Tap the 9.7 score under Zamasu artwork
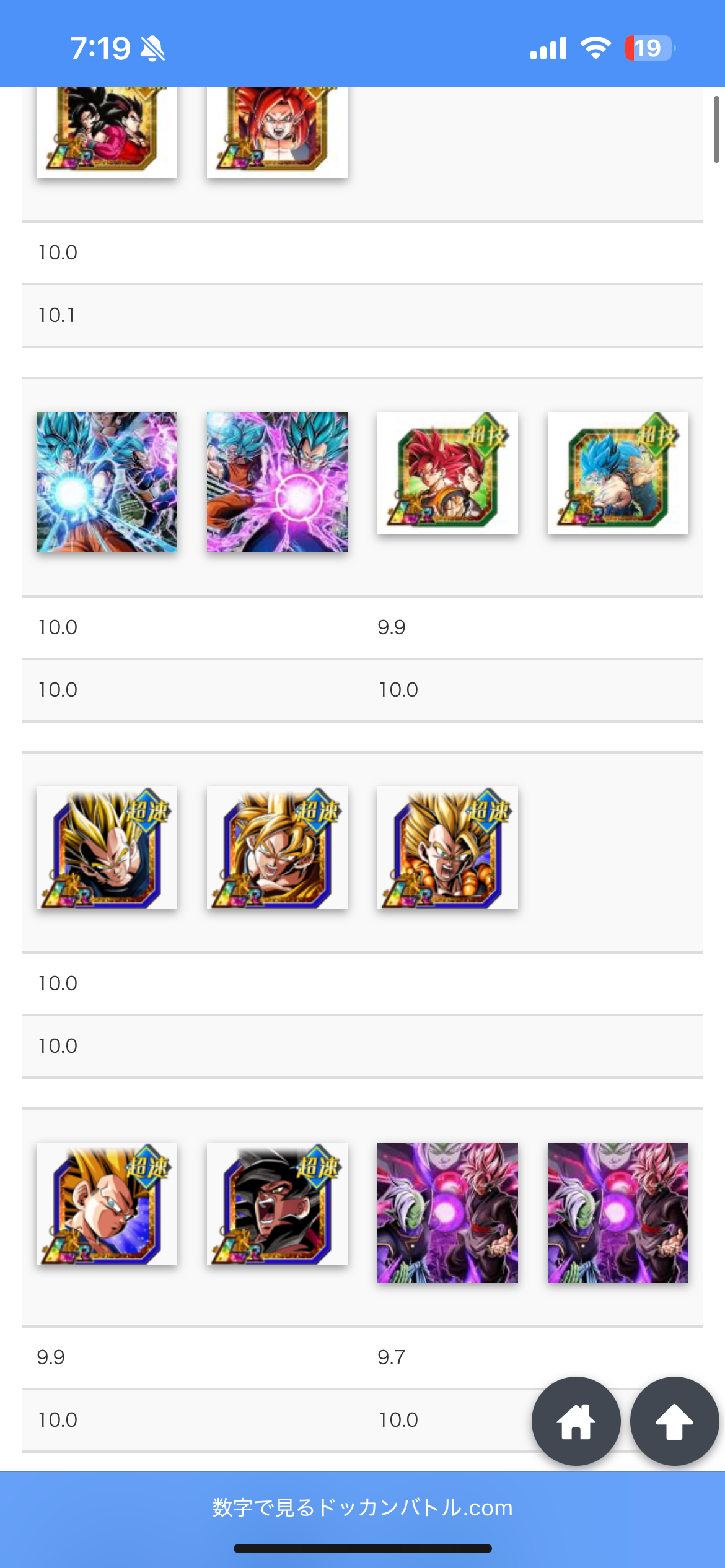725x1568 pixels. tap(391, 1357)
